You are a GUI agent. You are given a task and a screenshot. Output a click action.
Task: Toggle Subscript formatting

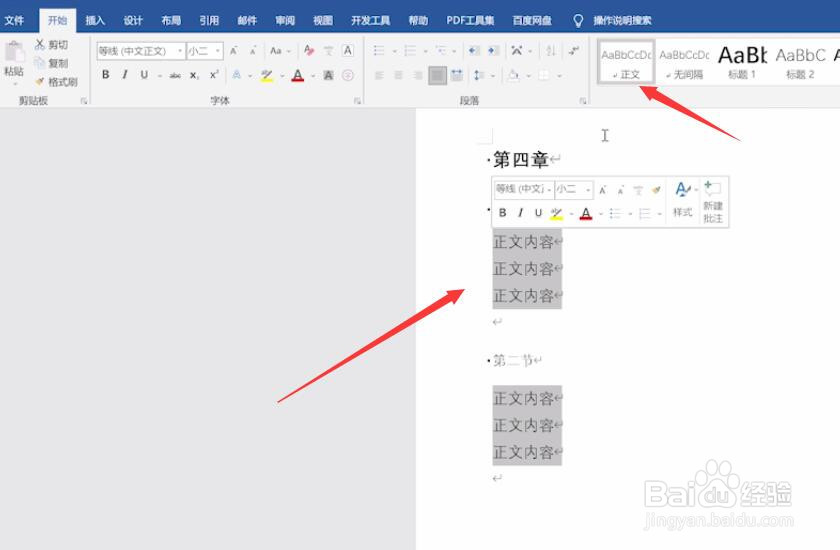(194, 76)
